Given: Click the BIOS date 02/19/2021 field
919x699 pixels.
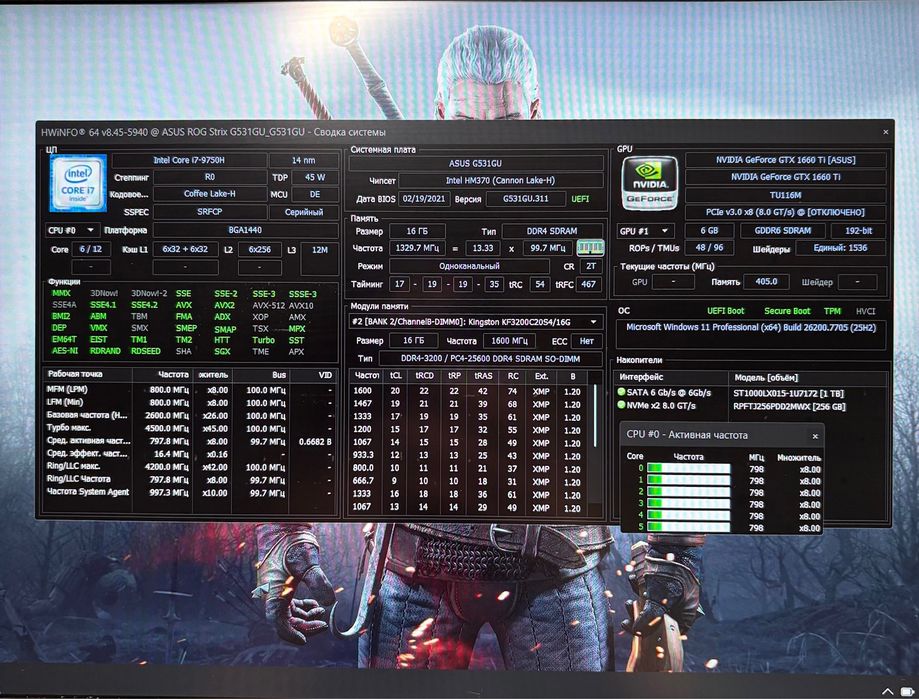Looking at the screenshot, I should 424,199.
